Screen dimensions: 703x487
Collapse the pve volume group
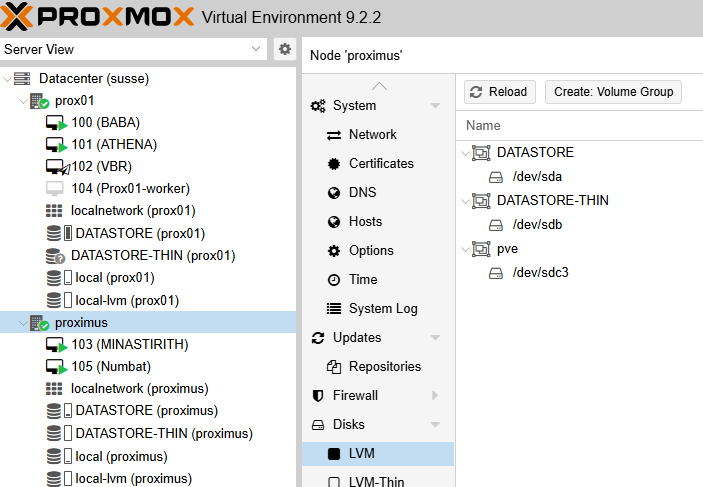465,249
